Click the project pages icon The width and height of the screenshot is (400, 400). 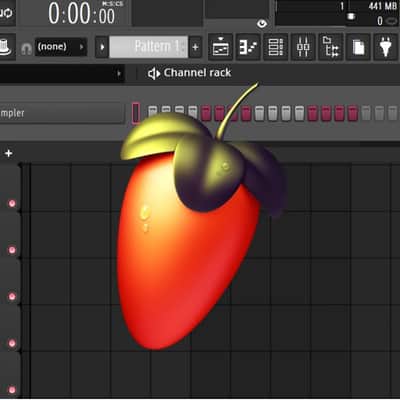point(358,47)
